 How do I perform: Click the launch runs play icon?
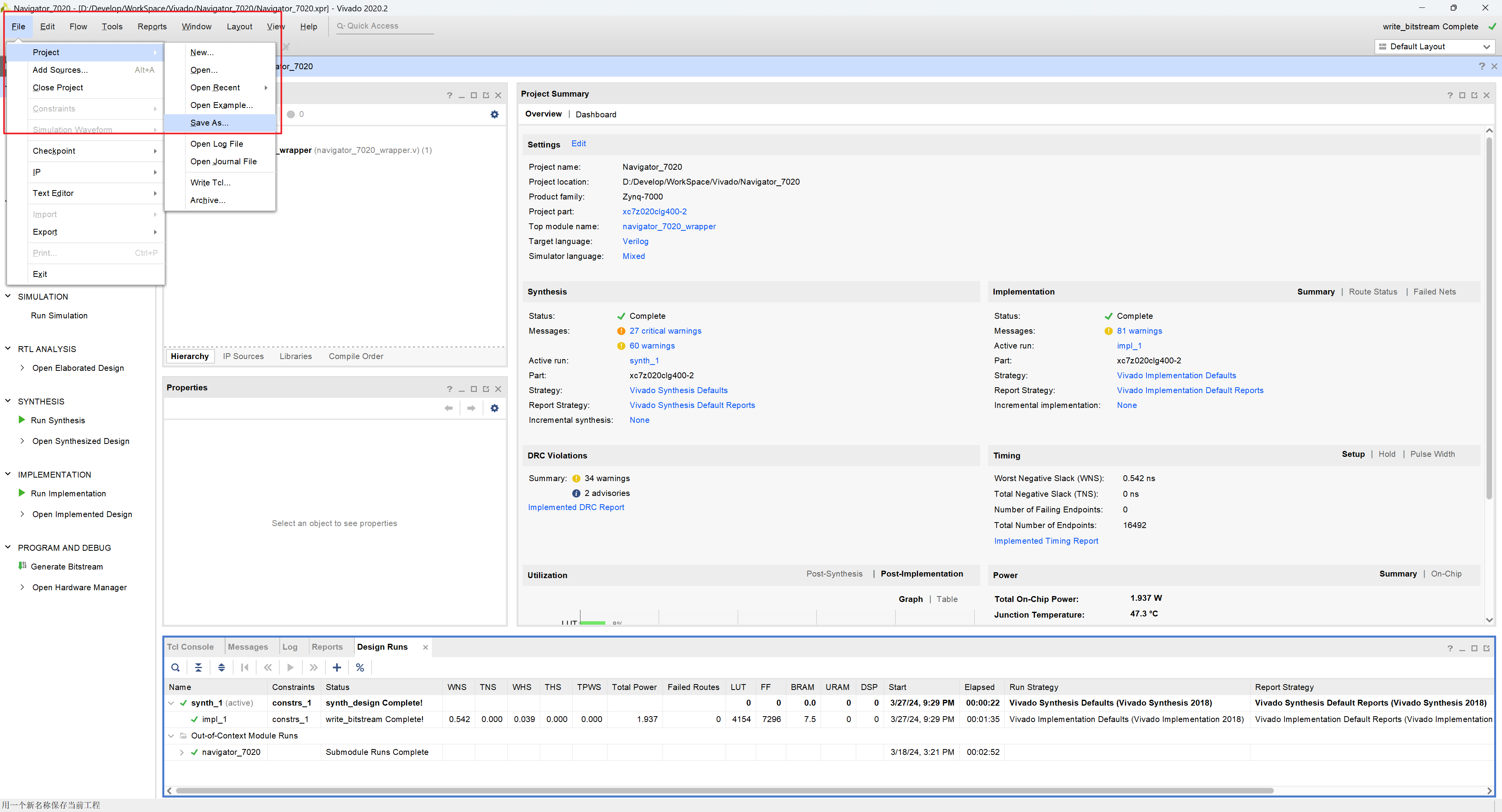click(x=290, y=667)
